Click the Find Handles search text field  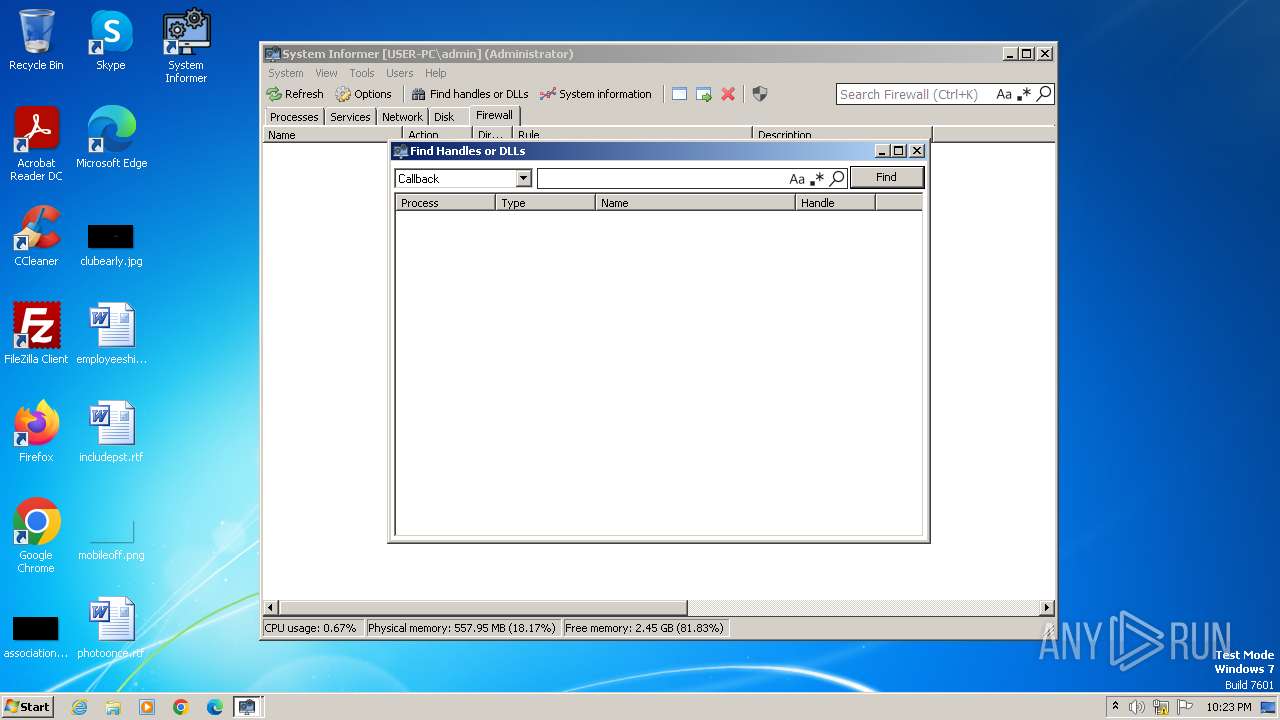(x=662, y=179)
